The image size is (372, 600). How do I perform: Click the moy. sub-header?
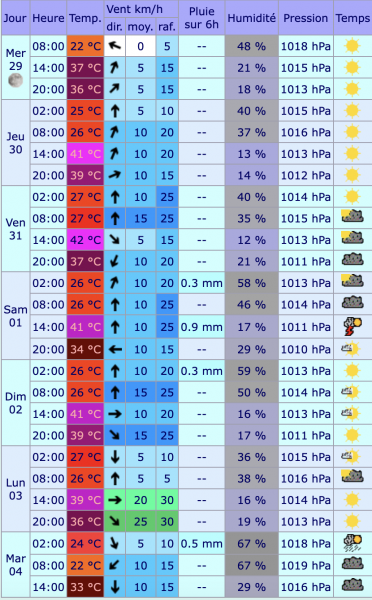140,26
